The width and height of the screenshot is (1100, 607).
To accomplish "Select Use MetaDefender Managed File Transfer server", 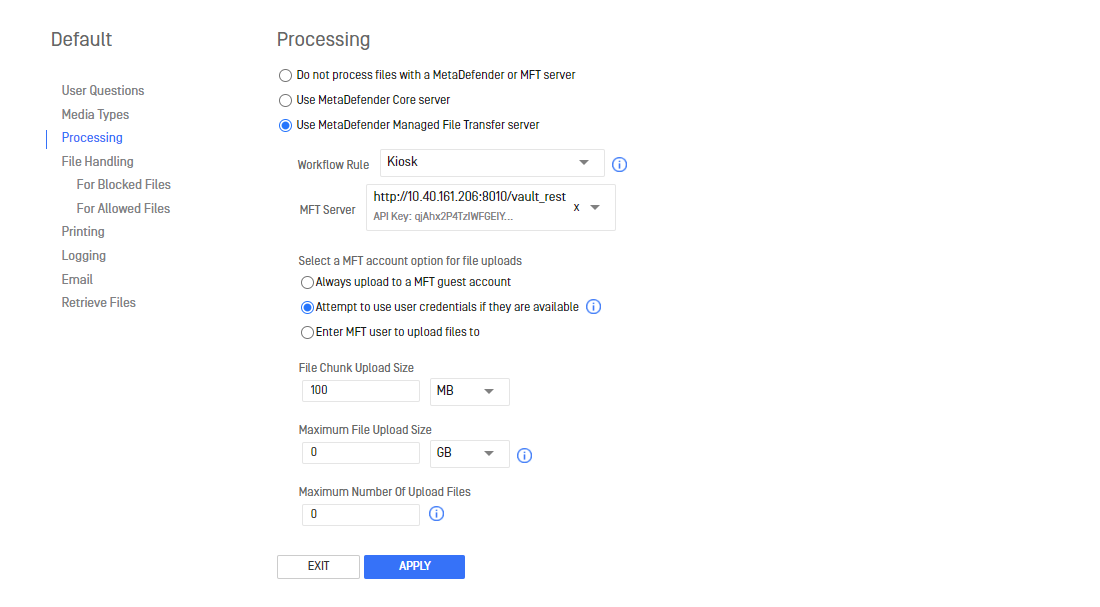I will click(x=285, y=126).
